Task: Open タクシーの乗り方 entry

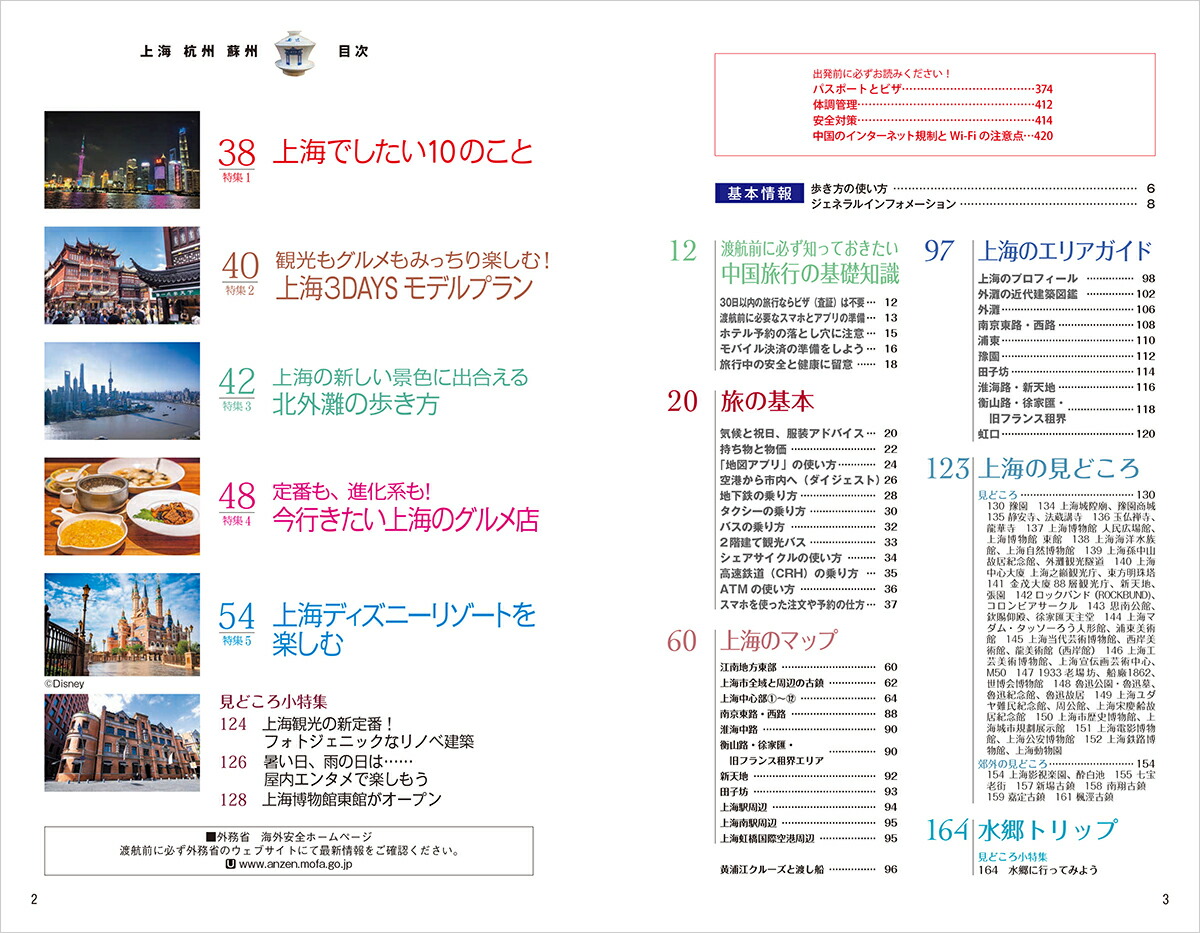Action: click(x=808, y=512)
